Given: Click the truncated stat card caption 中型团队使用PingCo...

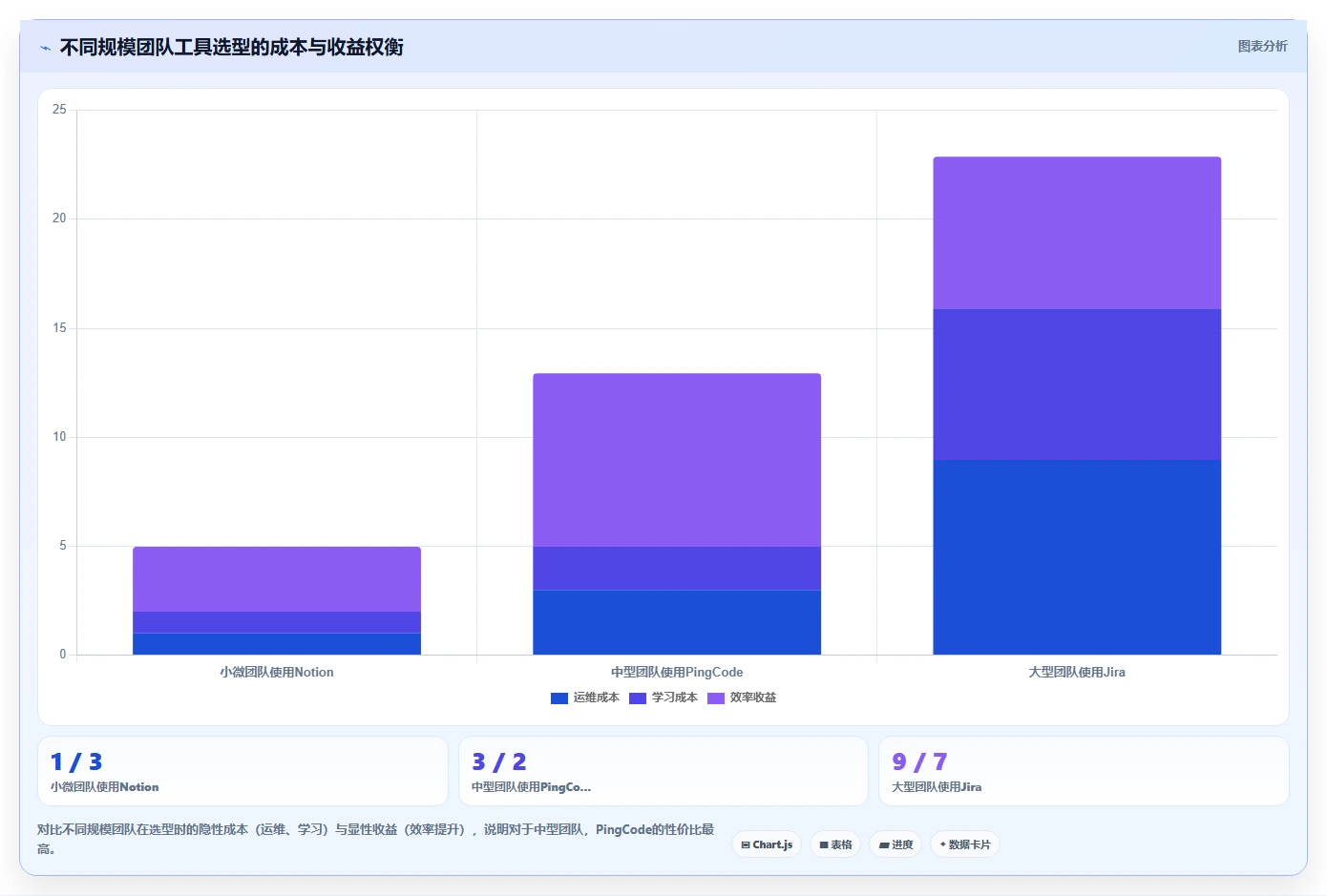Looking at the screenshot, I should pyautogui.click(x=532, y=787).
